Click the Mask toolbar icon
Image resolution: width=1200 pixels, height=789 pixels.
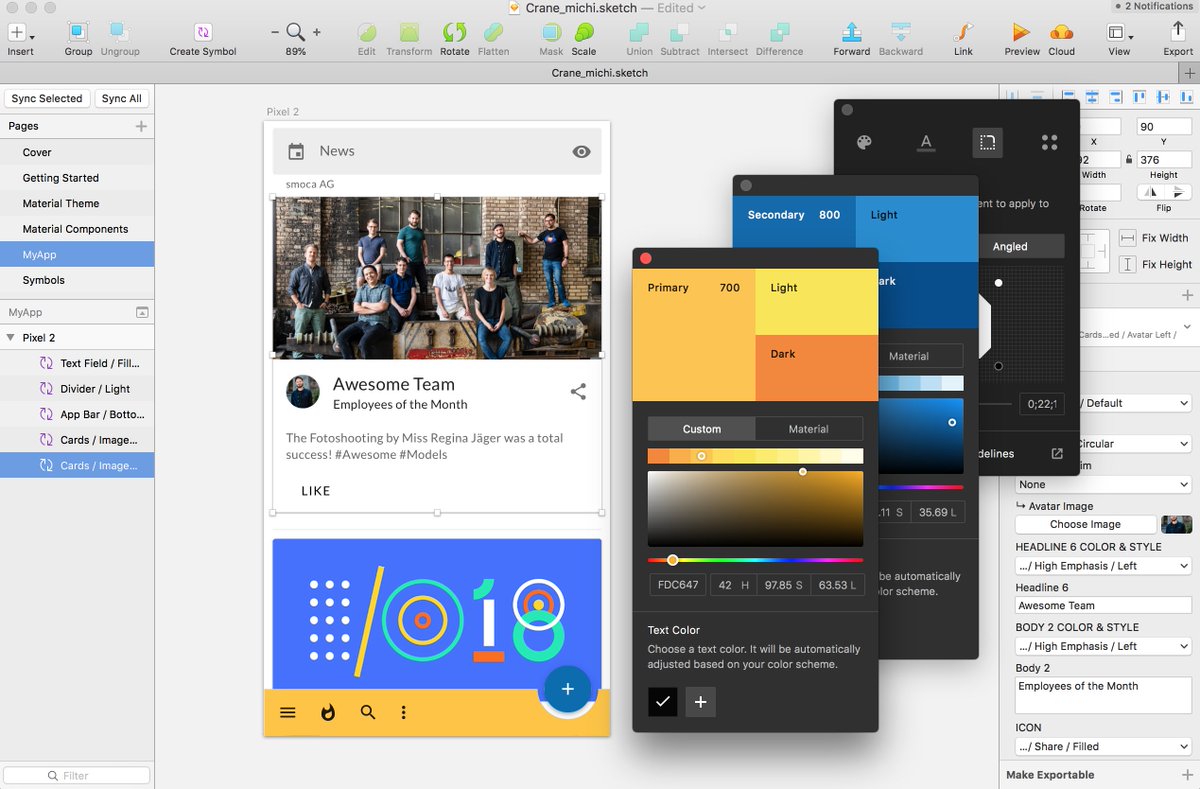(551, 33)
